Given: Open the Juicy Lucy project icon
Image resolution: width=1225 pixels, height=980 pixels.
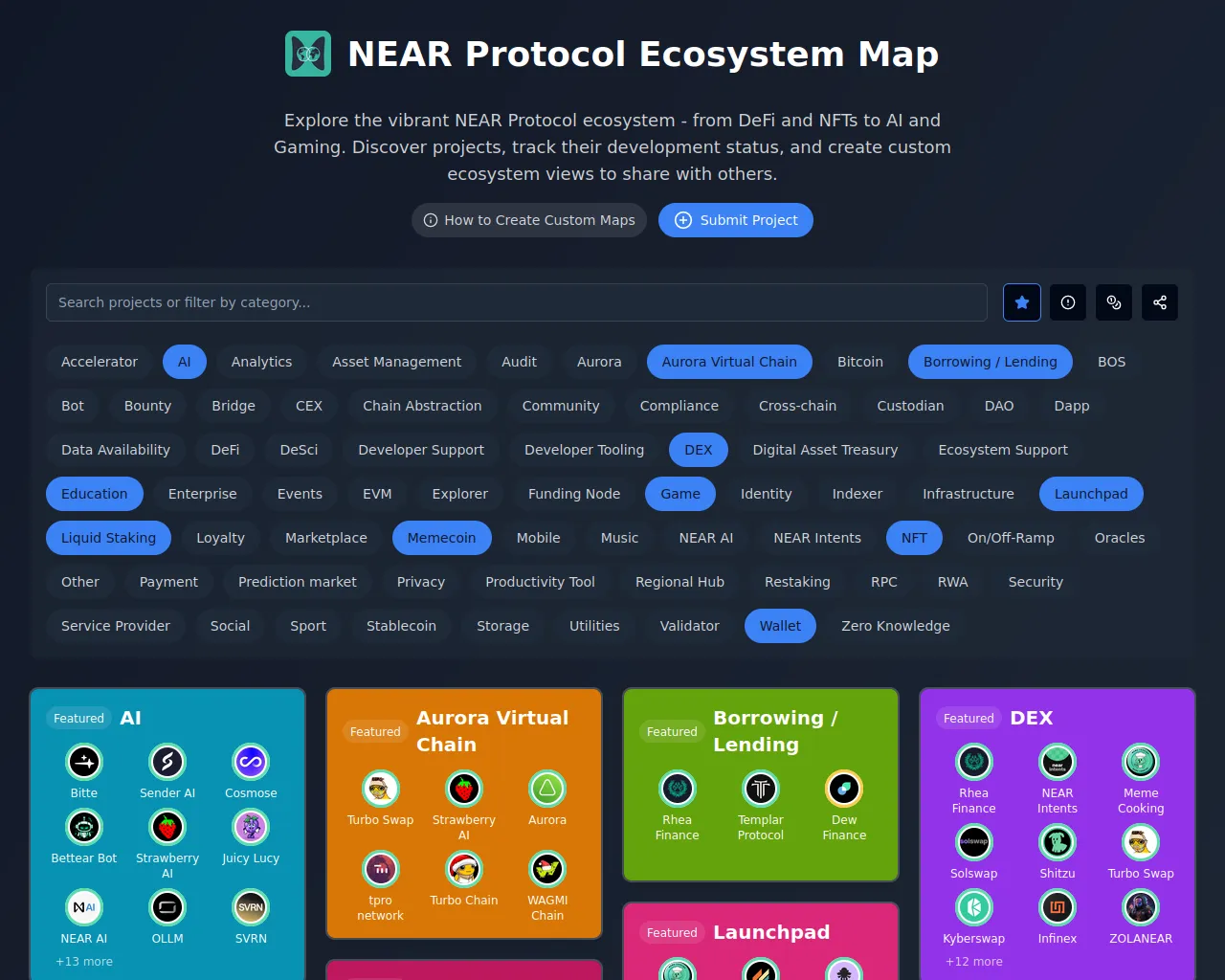Looking at the screenshot, I should (x=251, y=827).
